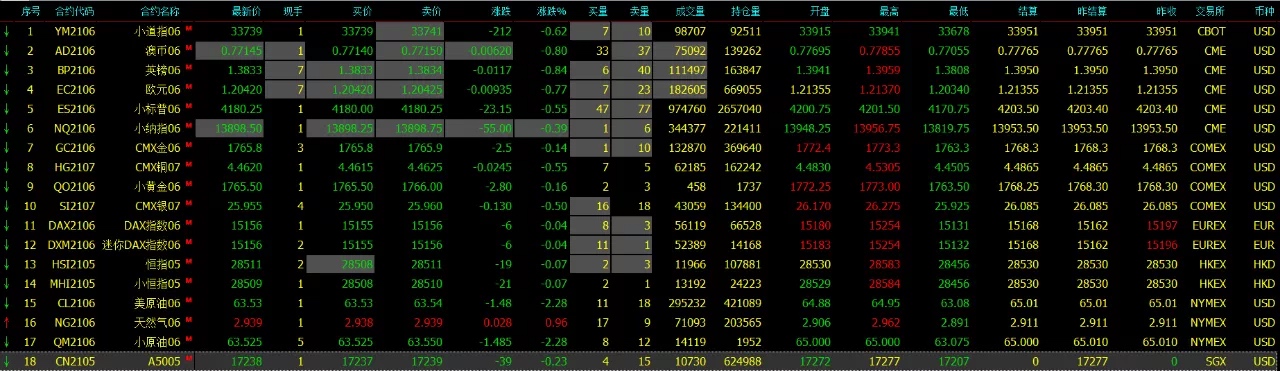The height and width of the screenshot is (371, 1280).
Task: Click the EUR currency cell in DAX2106 row
Action: coord(1265,226)
